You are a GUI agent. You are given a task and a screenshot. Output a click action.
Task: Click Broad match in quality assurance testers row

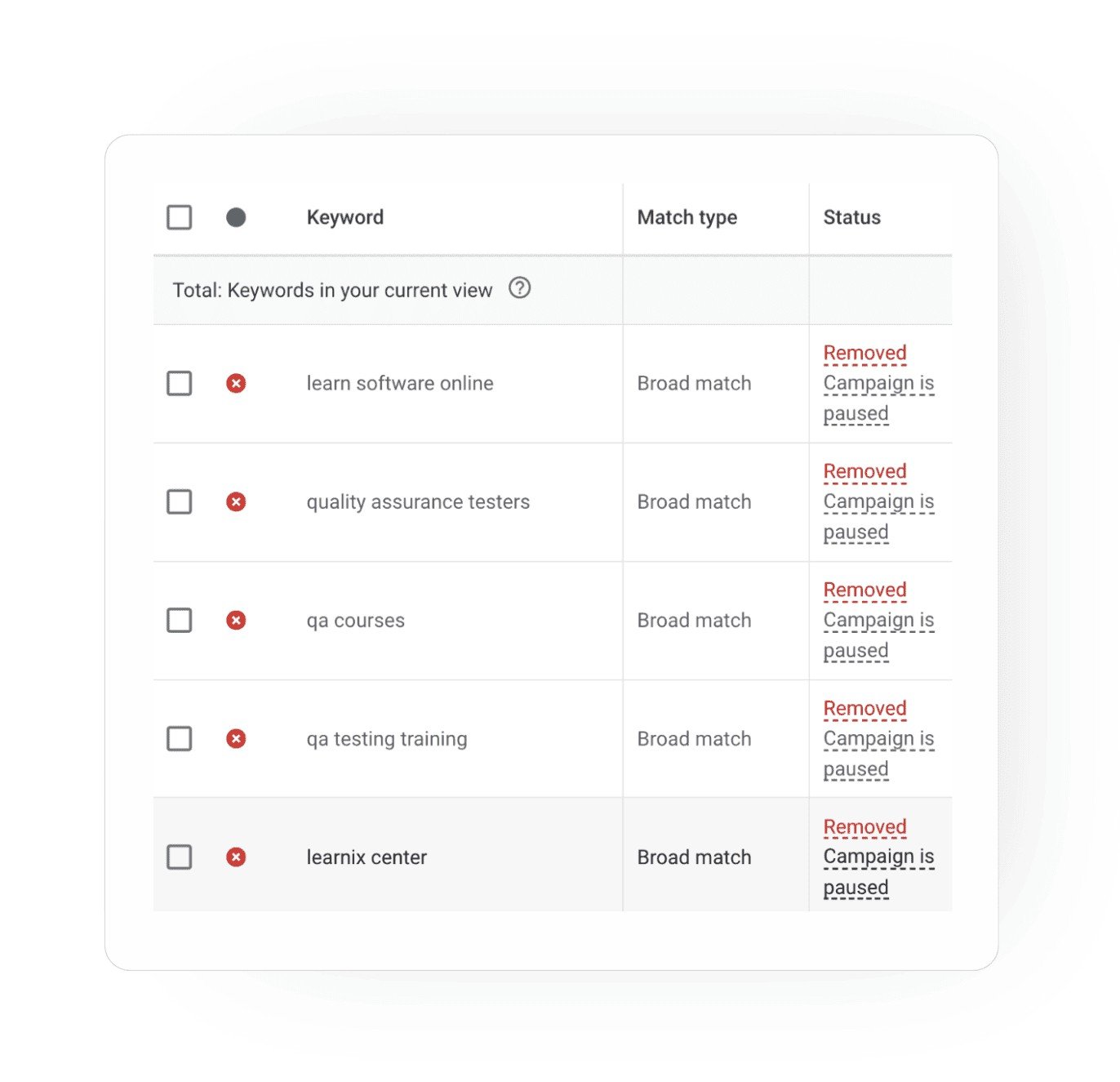pos(694,501)
